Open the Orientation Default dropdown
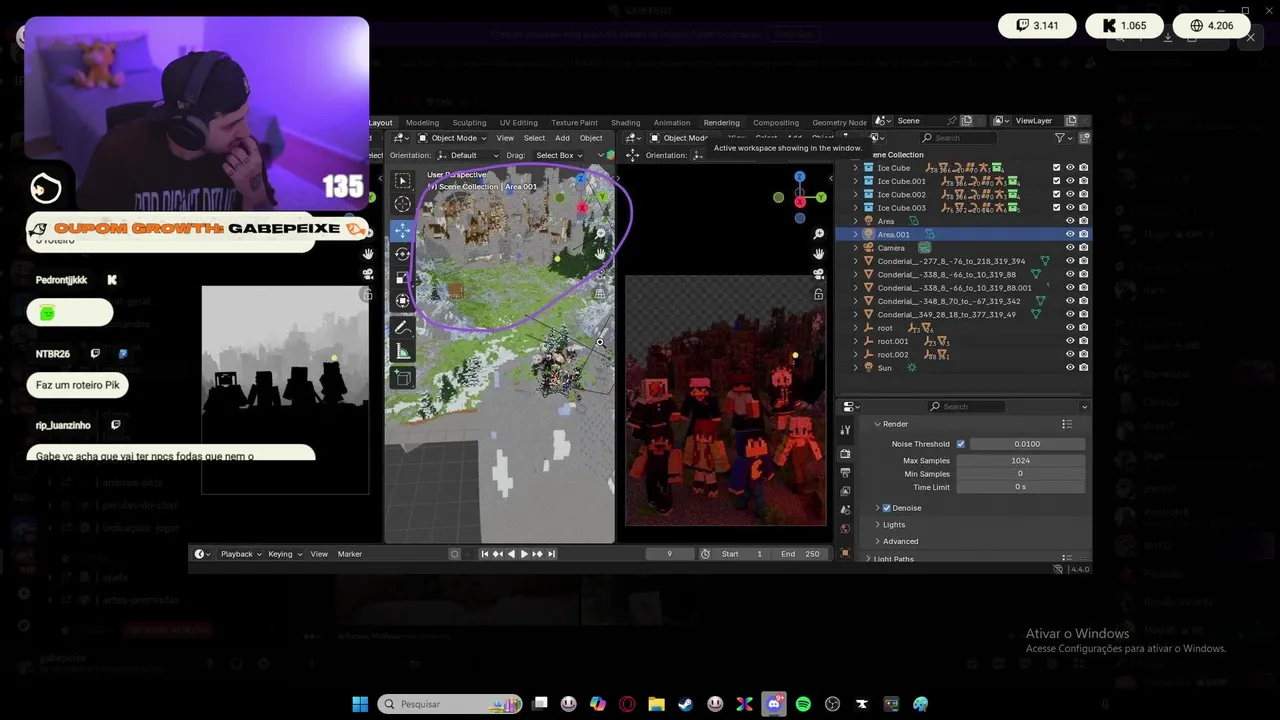Image resolution: width=1280 pixels, height=720 pixels. (468, 155)
